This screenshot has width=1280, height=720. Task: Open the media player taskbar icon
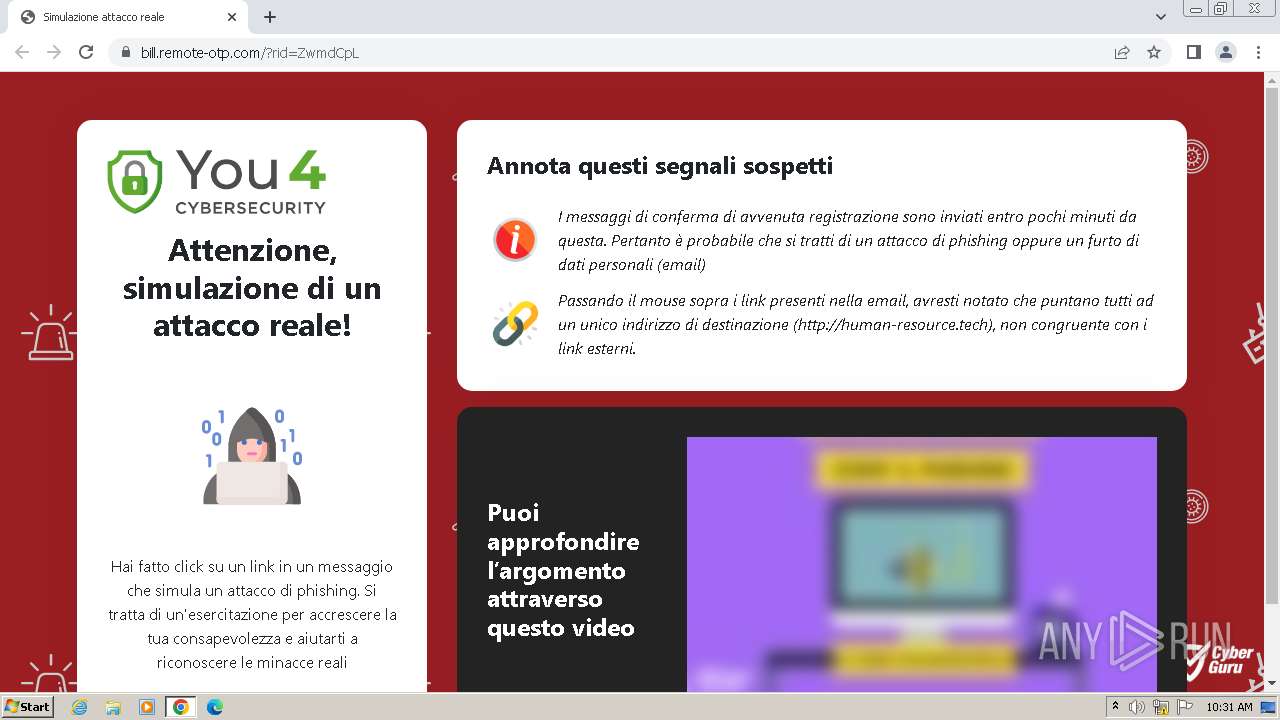(x=147, y=707)
